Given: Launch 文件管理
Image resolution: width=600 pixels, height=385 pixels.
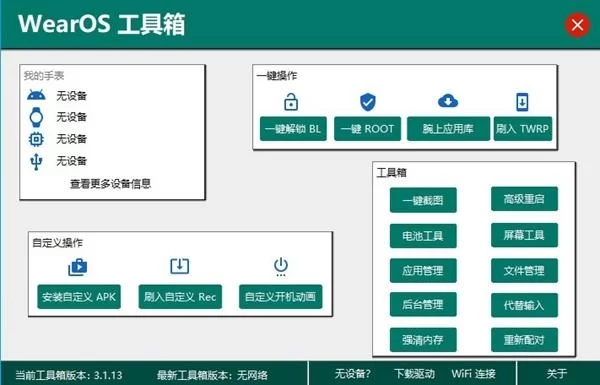Looking at the screenshot, I should coord(524,271).
